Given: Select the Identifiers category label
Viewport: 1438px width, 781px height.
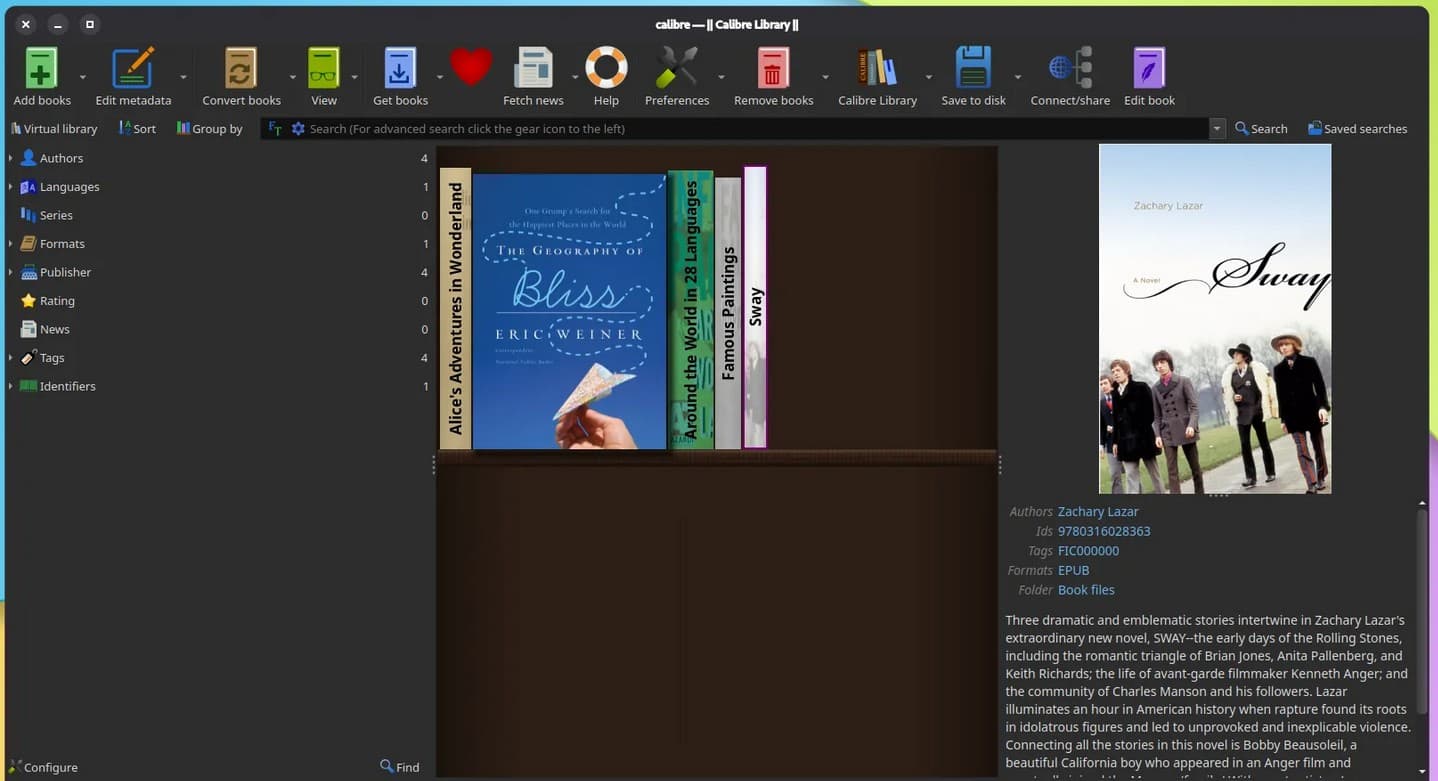Looking at the screenshot, I should (68, 386).
